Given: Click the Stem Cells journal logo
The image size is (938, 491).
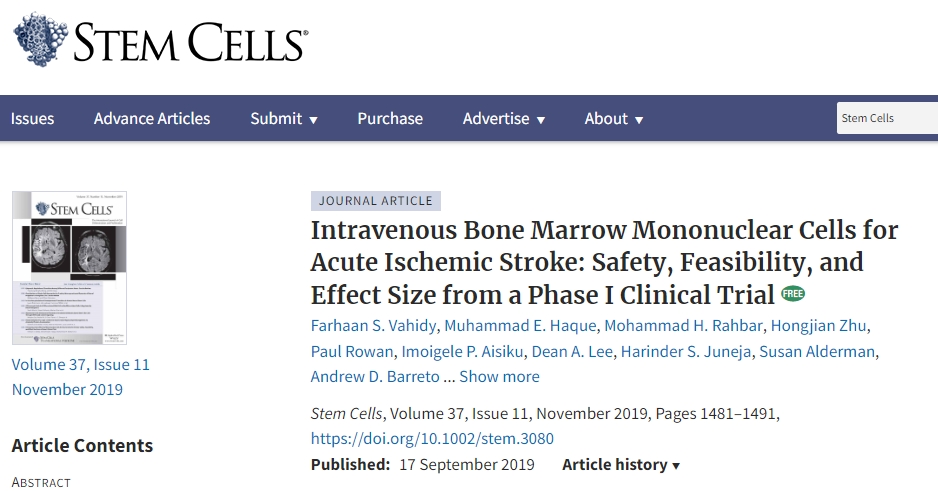Looking at the screenshot, I should (160, 41).
